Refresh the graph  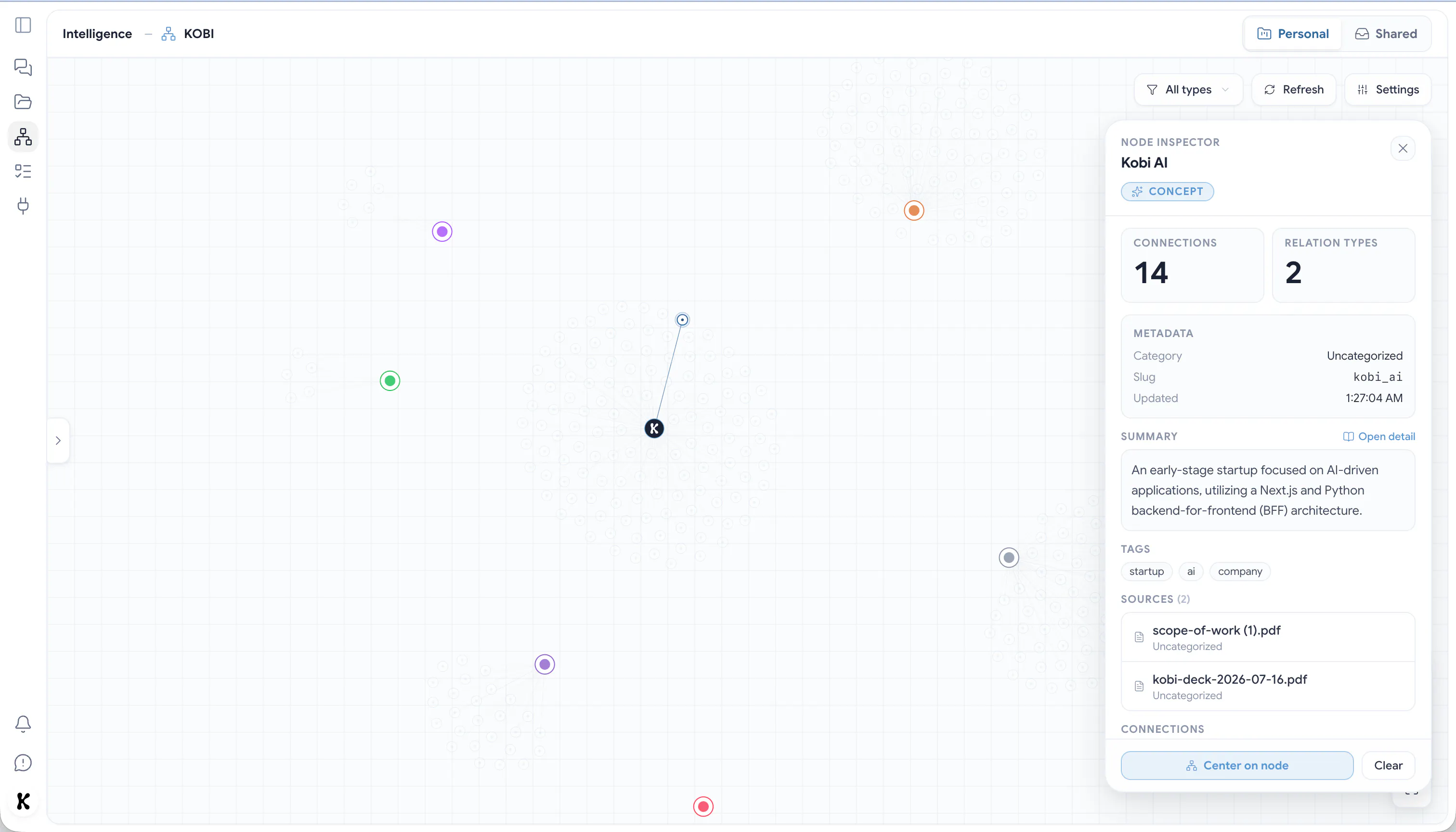pos(1294,90)
